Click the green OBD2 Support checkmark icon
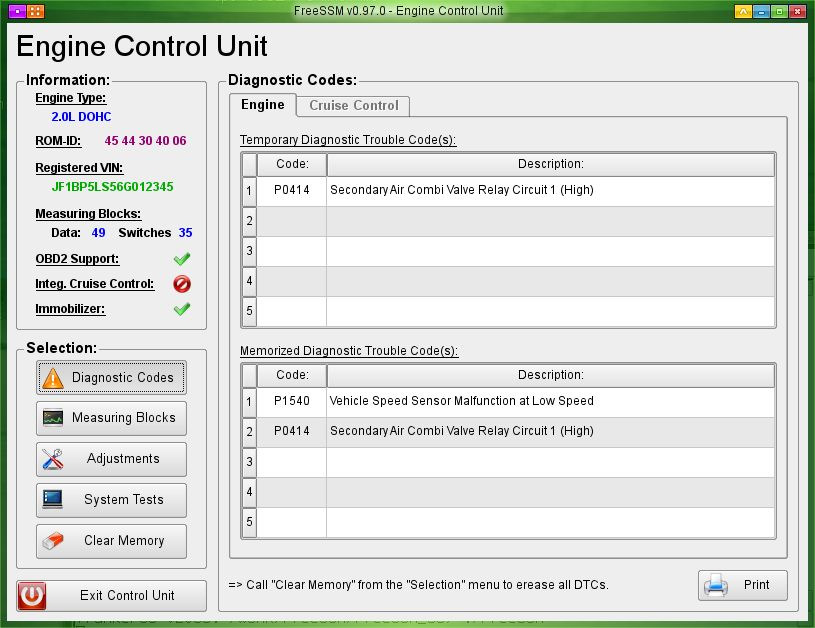 182,259
